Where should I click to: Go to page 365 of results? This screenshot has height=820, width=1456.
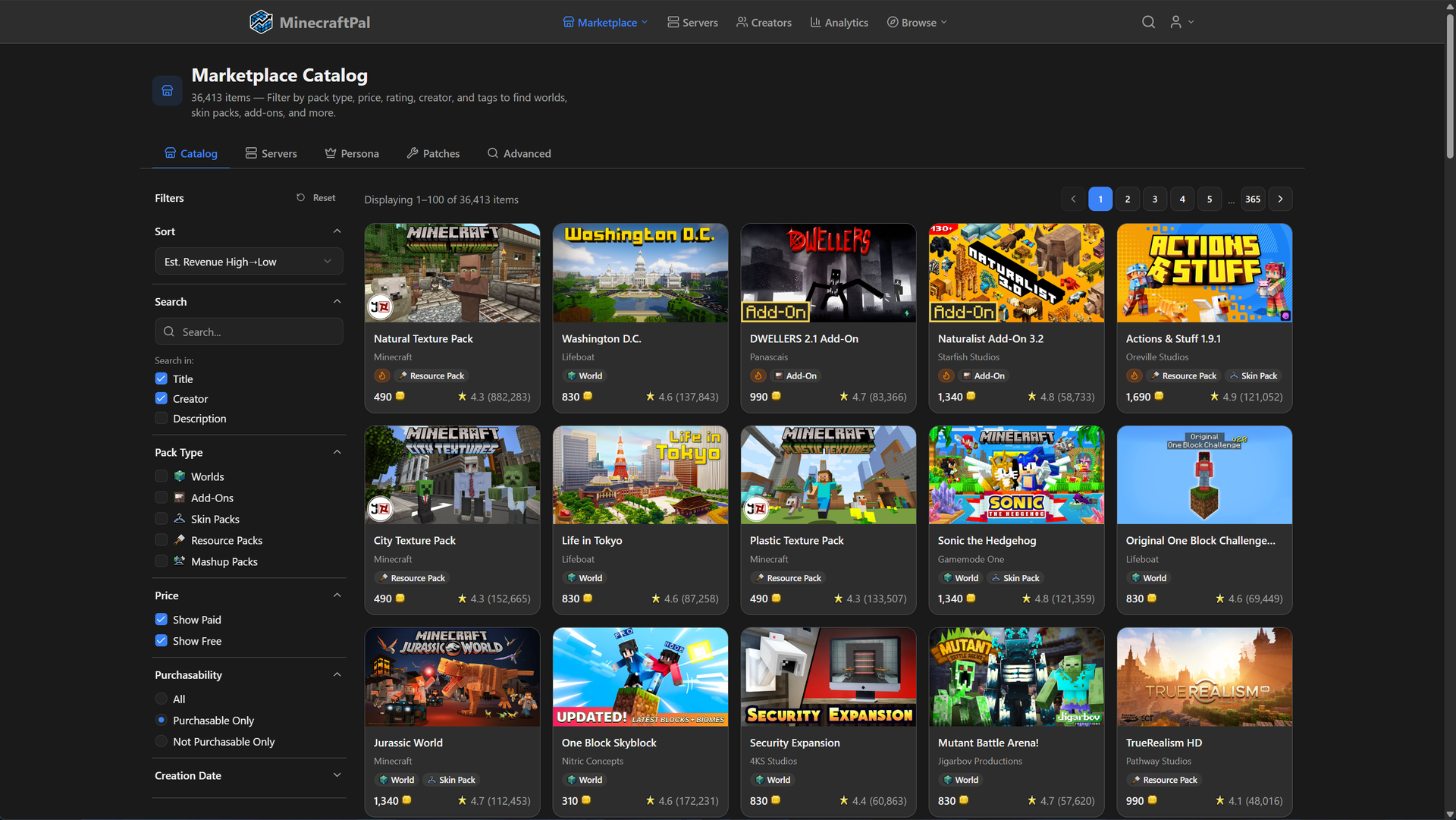point(1252,199)
